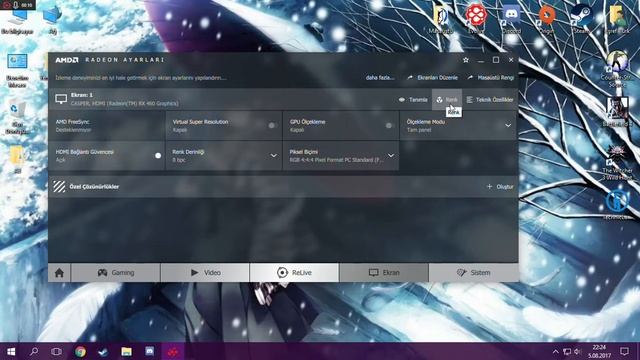
Task: Go to the Radeon home screen icon
Action: pyautogui.click(x=59, y=273)
